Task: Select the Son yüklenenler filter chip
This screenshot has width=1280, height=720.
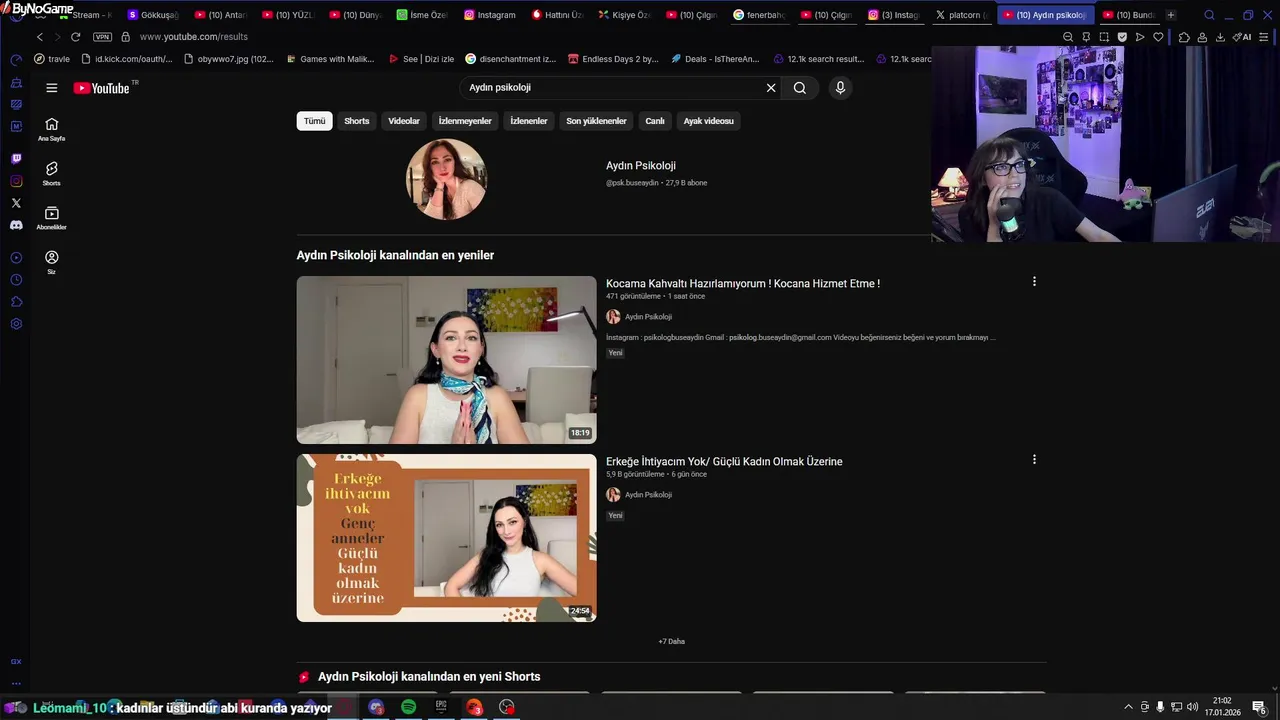Action: click(x=596, y=121)
